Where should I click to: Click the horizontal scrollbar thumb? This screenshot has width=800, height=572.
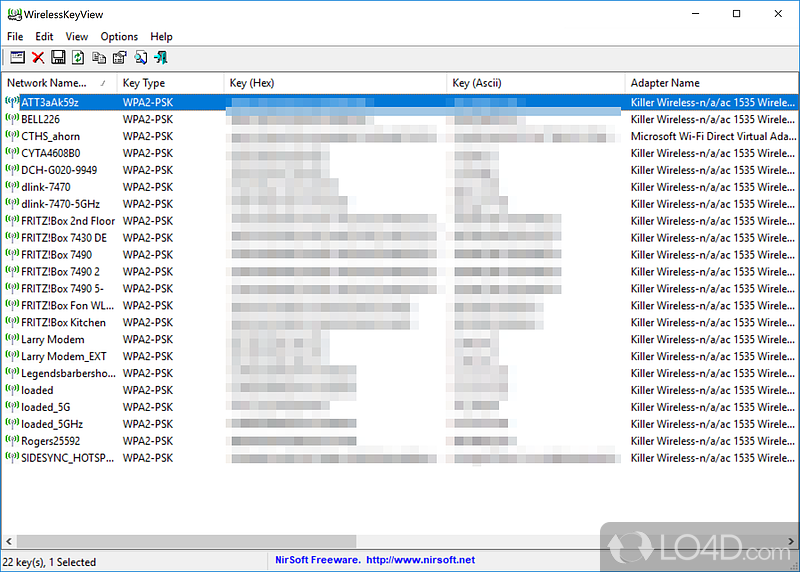tap(187, 541)
